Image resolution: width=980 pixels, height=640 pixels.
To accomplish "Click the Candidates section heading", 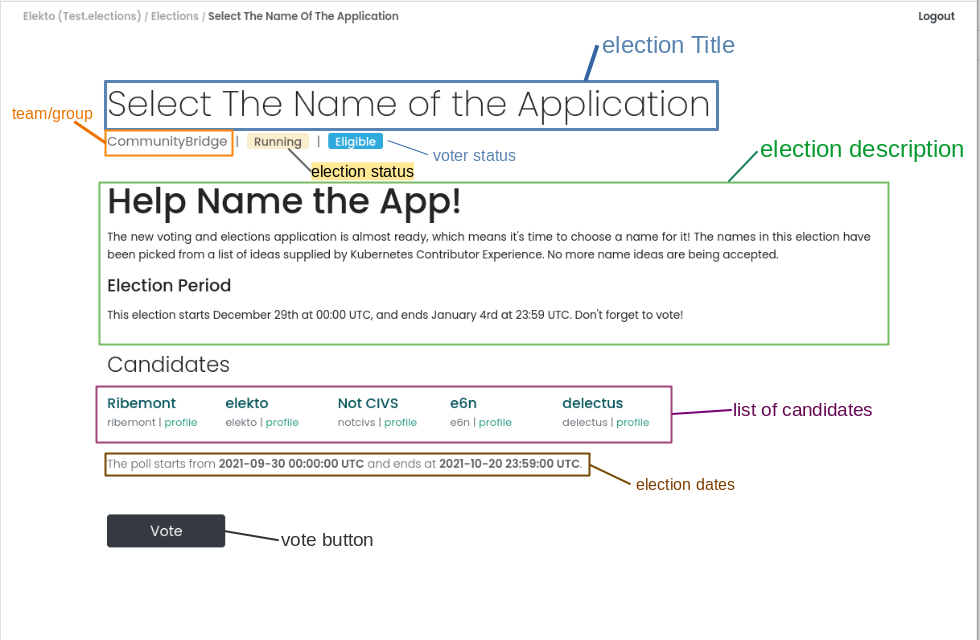I will (168, 364).
